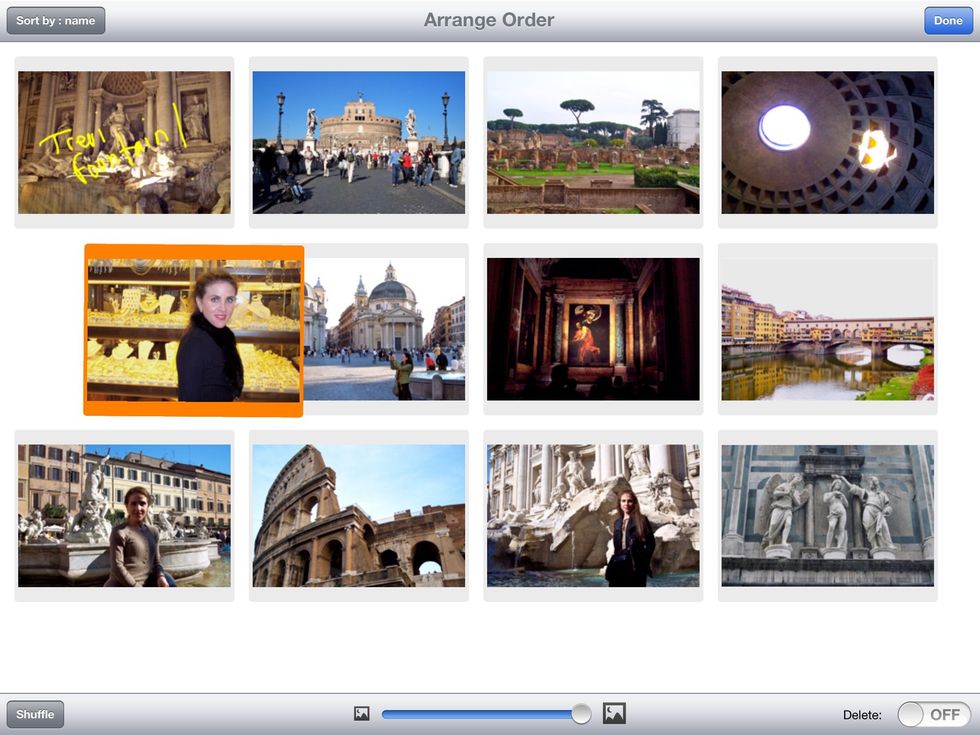
Task: Open the Sort by name options
Action: [x=55, y=20]
